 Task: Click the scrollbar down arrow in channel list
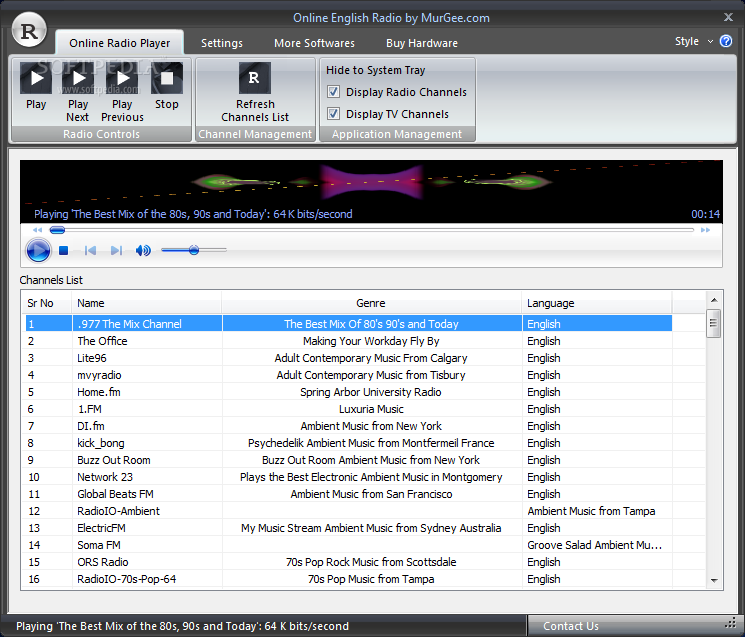(x=713, y=580)
